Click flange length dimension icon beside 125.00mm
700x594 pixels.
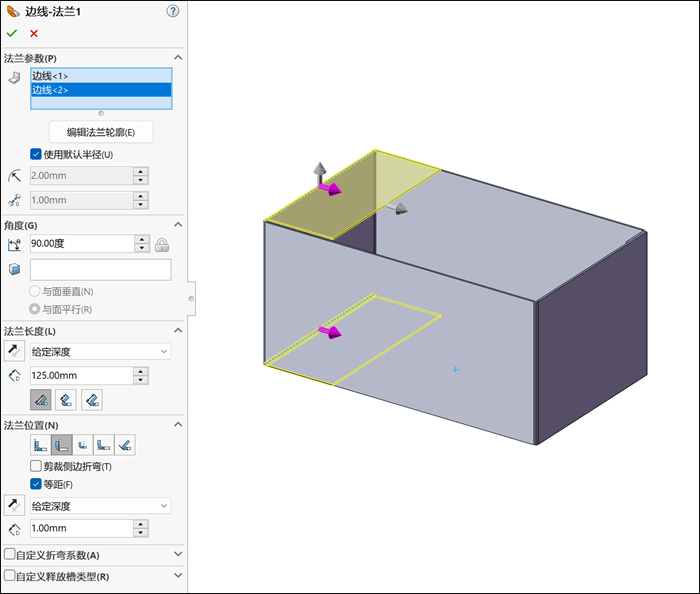(x=14, y=375)
